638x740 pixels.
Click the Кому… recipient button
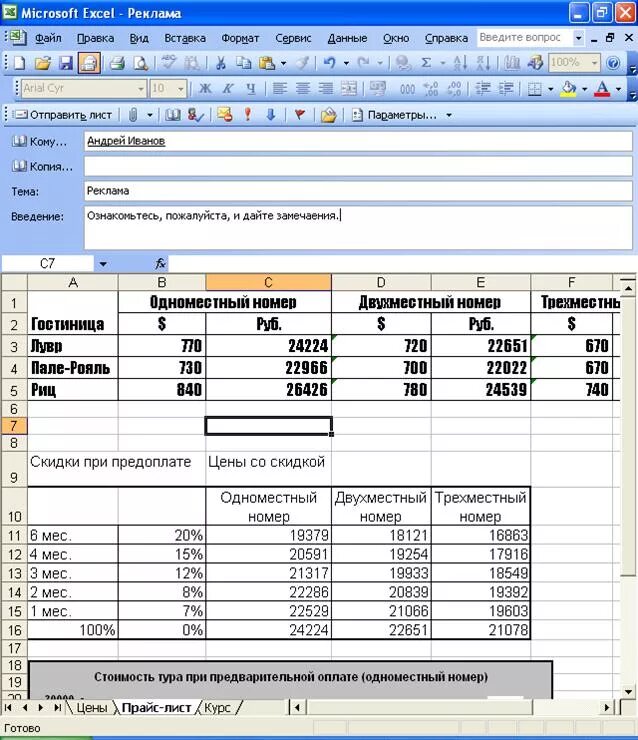(x=40, y=142)
